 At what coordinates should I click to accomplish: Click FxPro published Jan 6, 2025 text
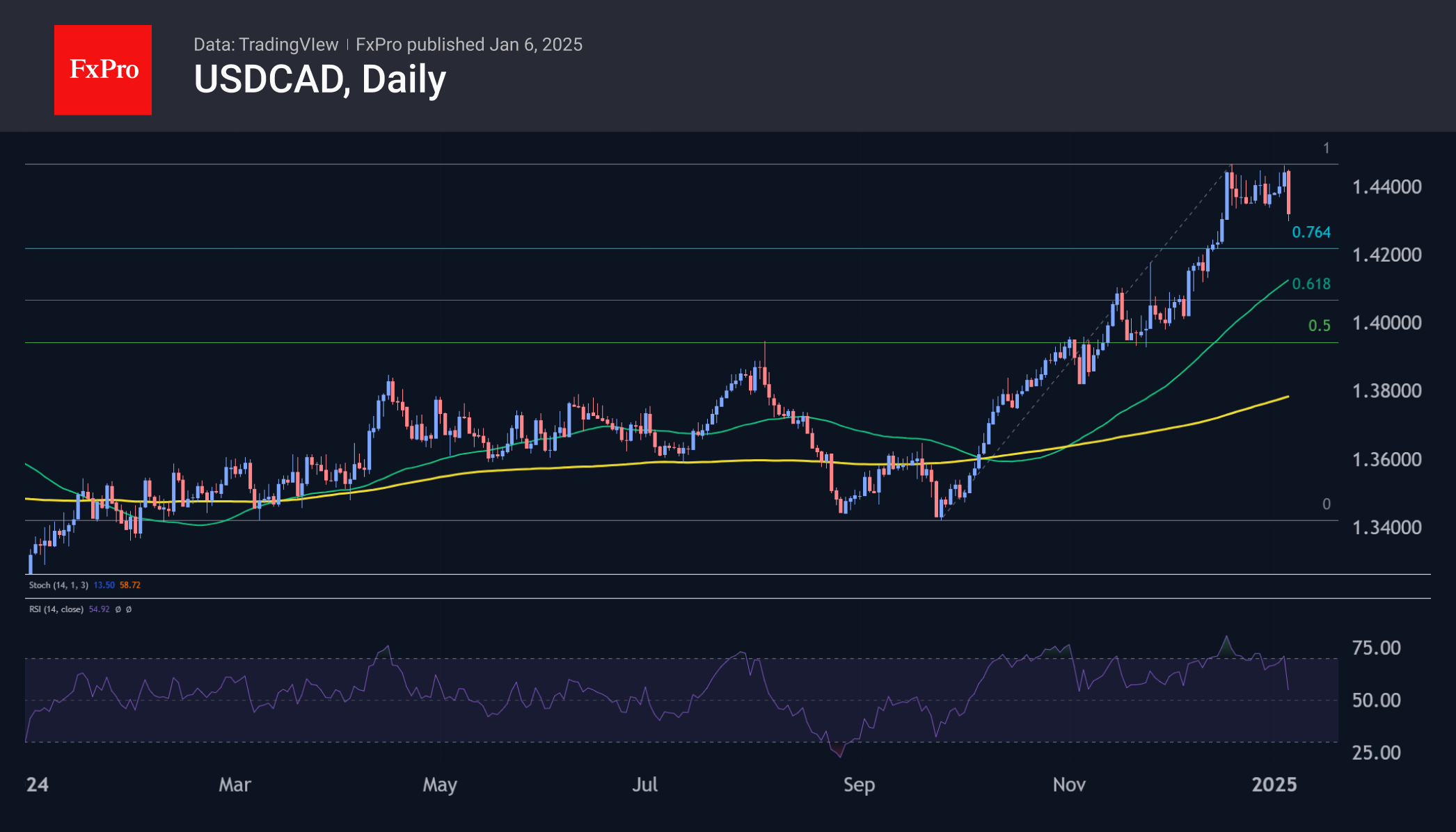point(469,45)
